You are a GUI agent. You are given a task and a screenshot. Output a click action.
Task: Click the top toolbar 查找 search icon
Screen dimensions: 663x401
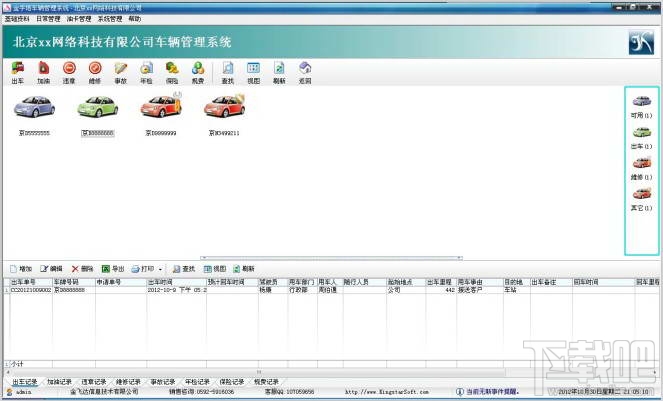[228, 73]
